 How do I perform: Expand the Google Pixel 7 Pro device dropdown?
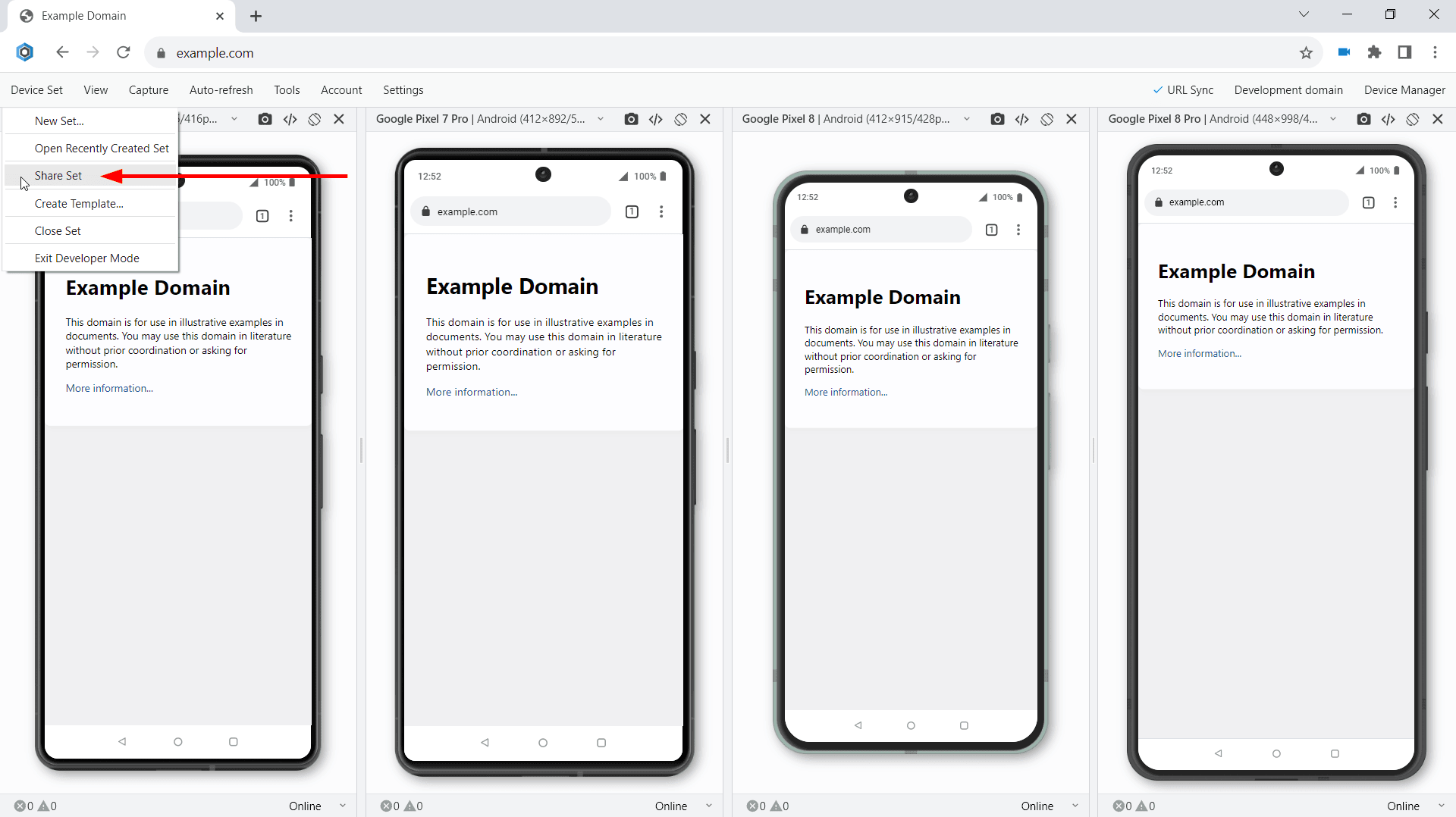pyautogui.click(x=601, y=119)
